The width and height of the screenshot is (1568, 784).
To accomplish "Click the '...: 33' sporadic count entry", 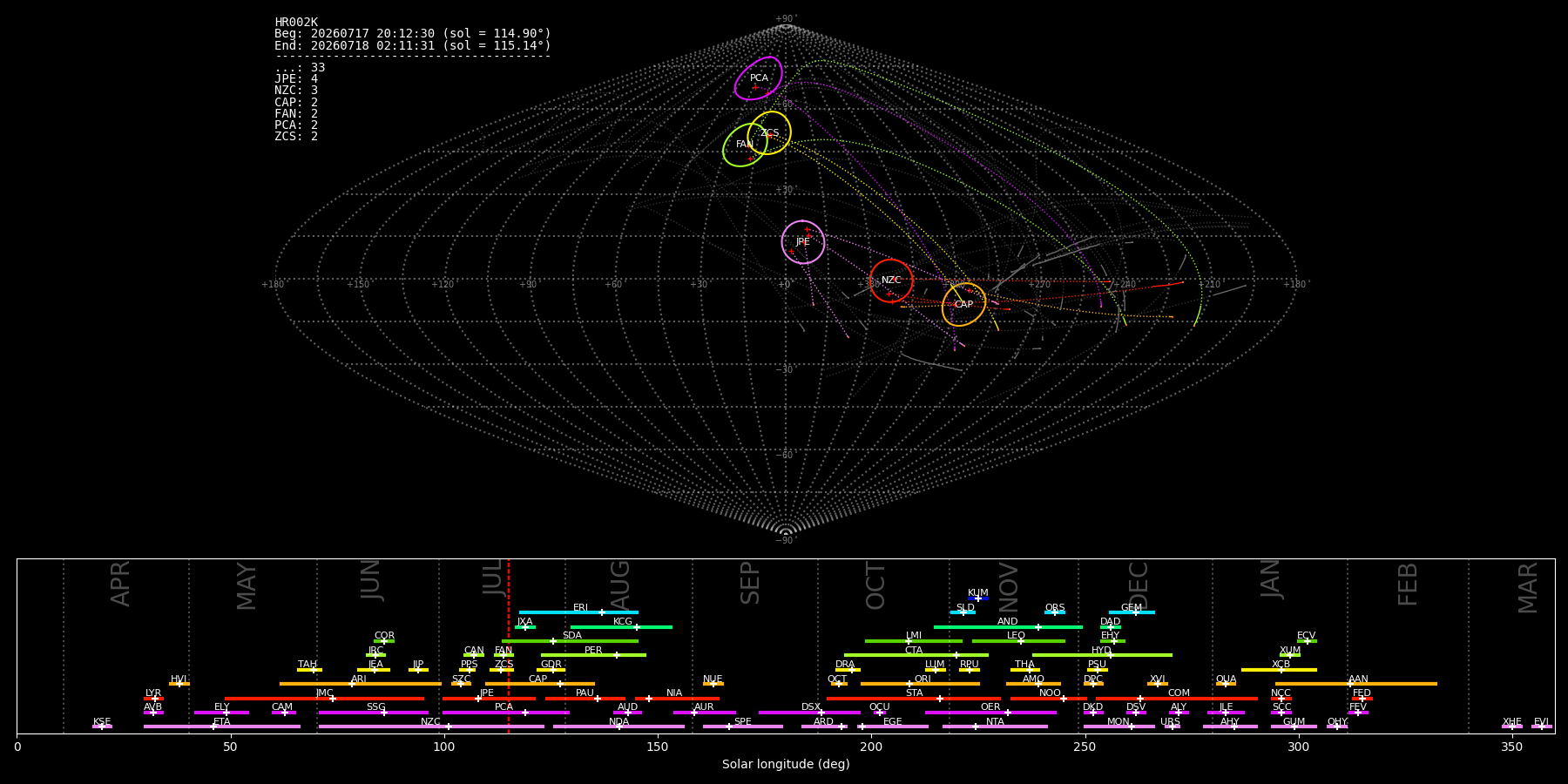I will coord(300,68).
